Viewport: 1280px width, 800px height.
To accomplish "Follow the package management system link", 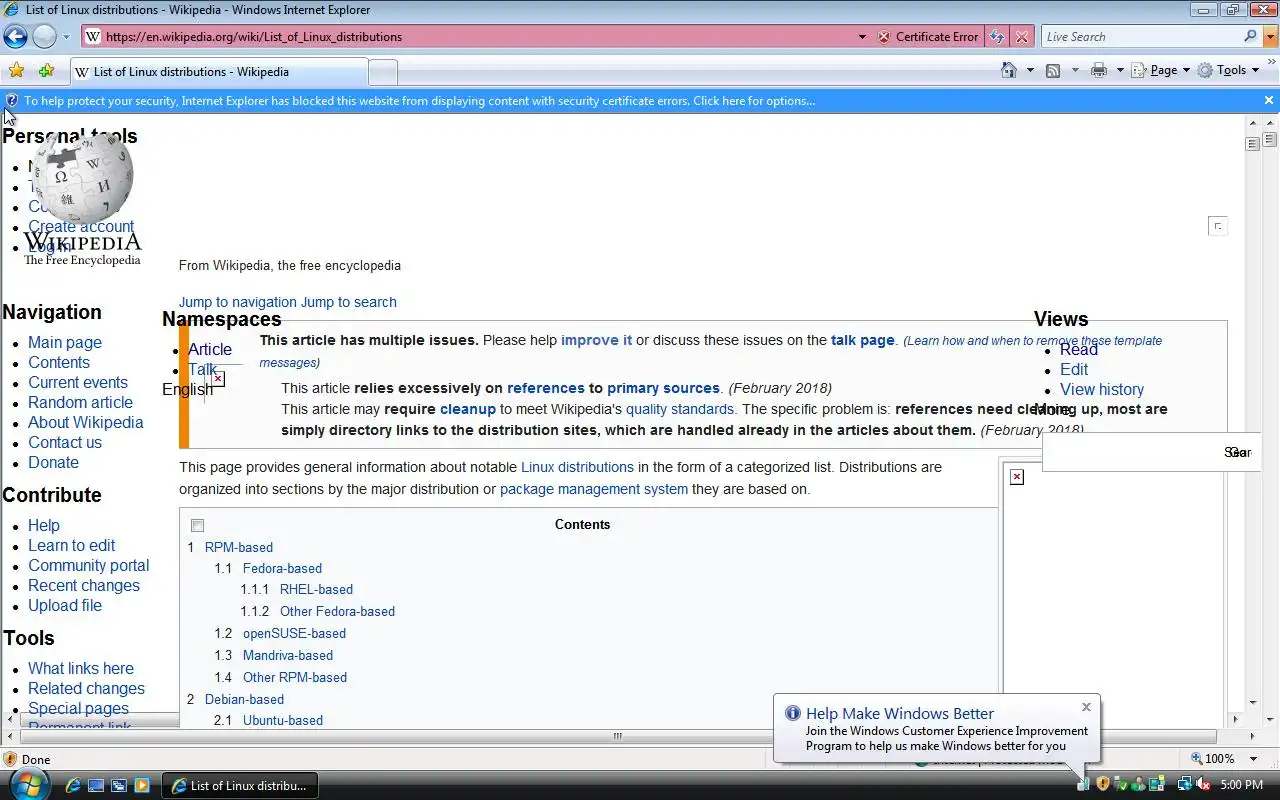I will point(594,490).
